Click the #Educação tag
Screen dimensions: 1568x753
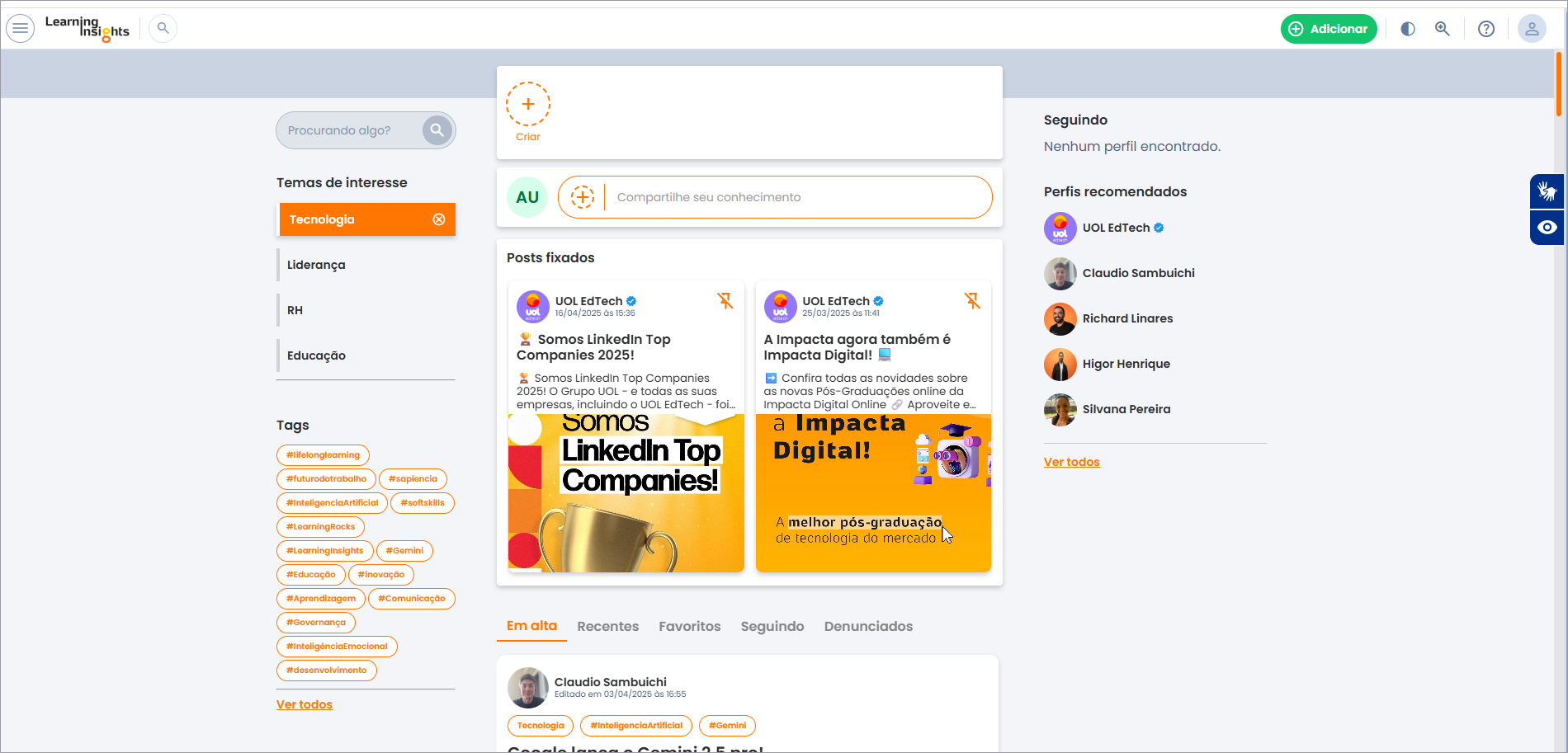pos(310,575)
